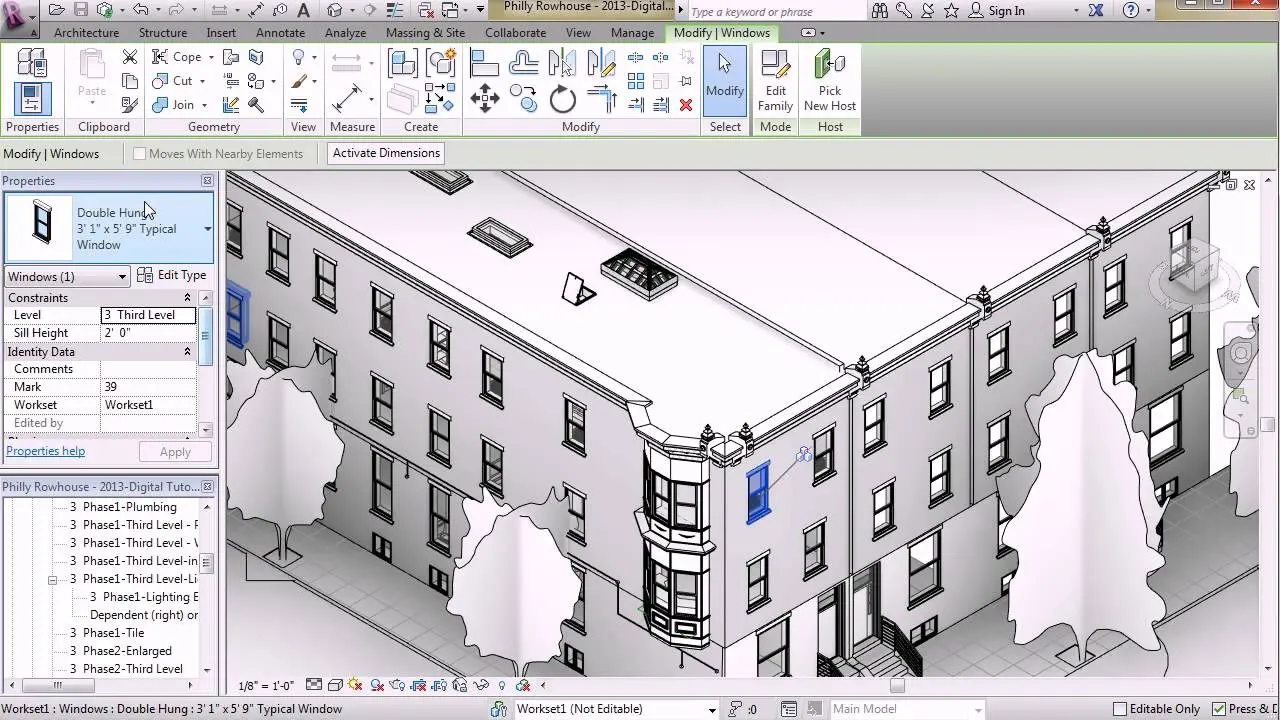Click the Trim/Extend to Corner tool
1280x720 pixels.
coord(601,98)
